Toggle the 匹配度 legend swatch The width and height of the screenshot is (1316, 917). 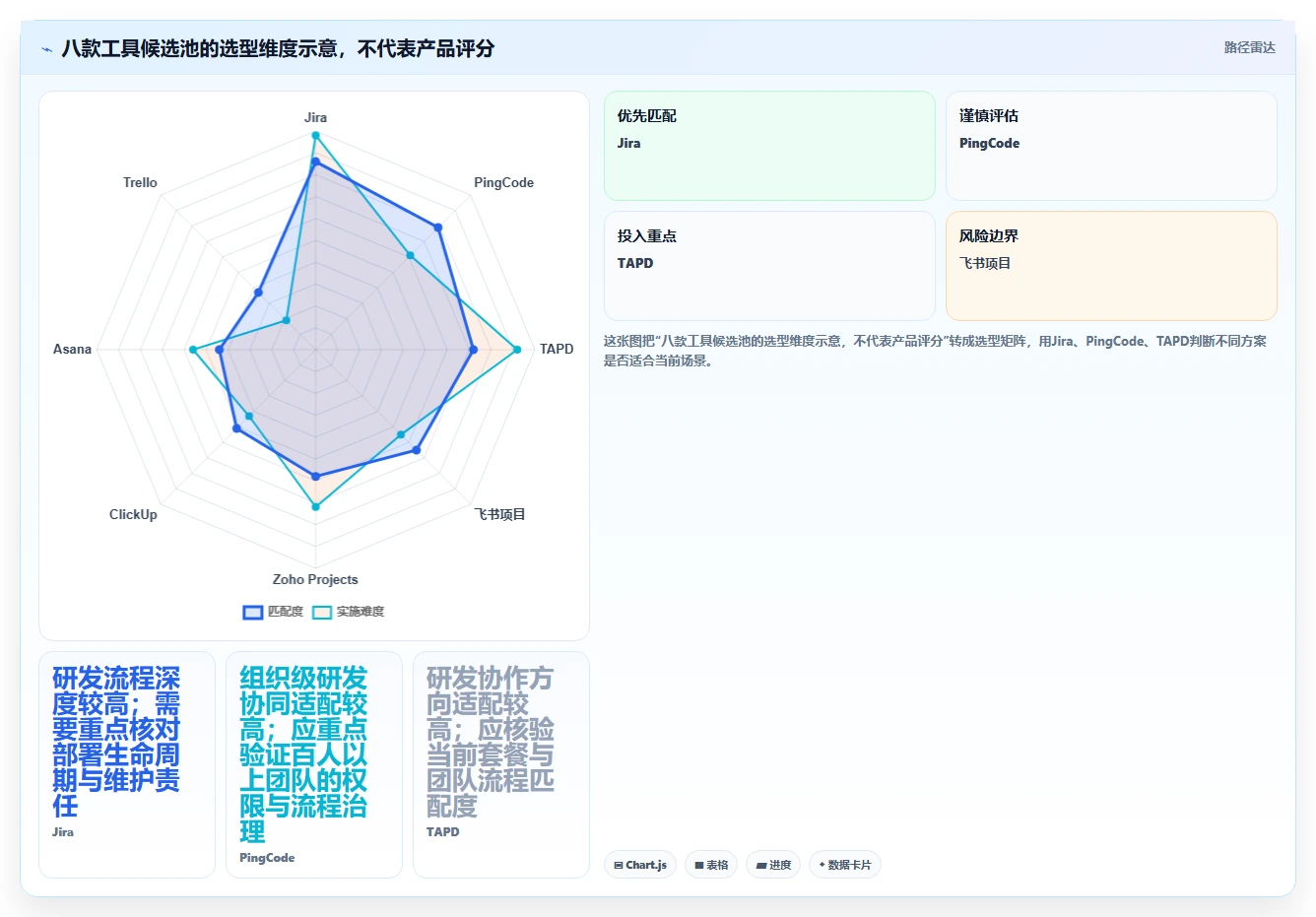(253, 612)
